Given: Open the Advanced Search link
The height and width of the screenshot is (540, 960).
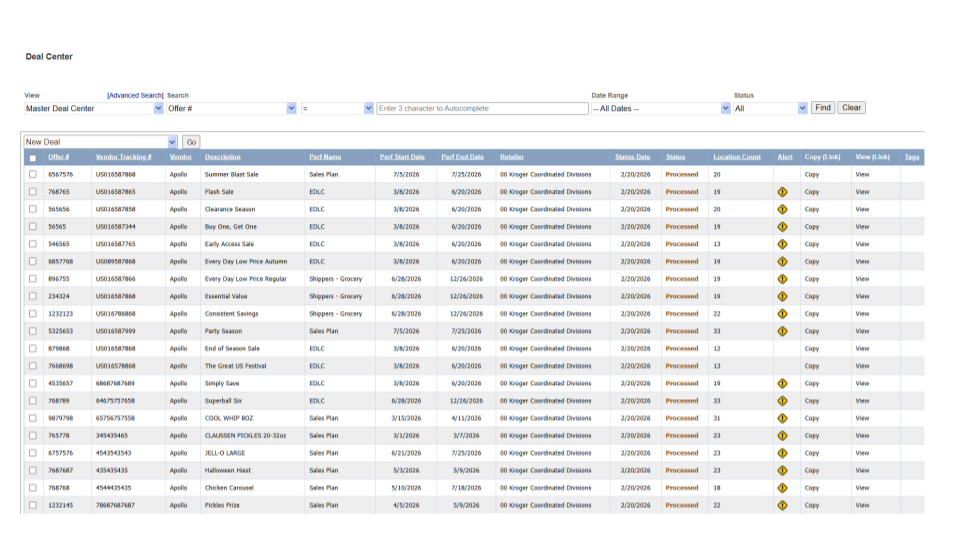Looking at the screenshot, I should (x=135, y=96).
